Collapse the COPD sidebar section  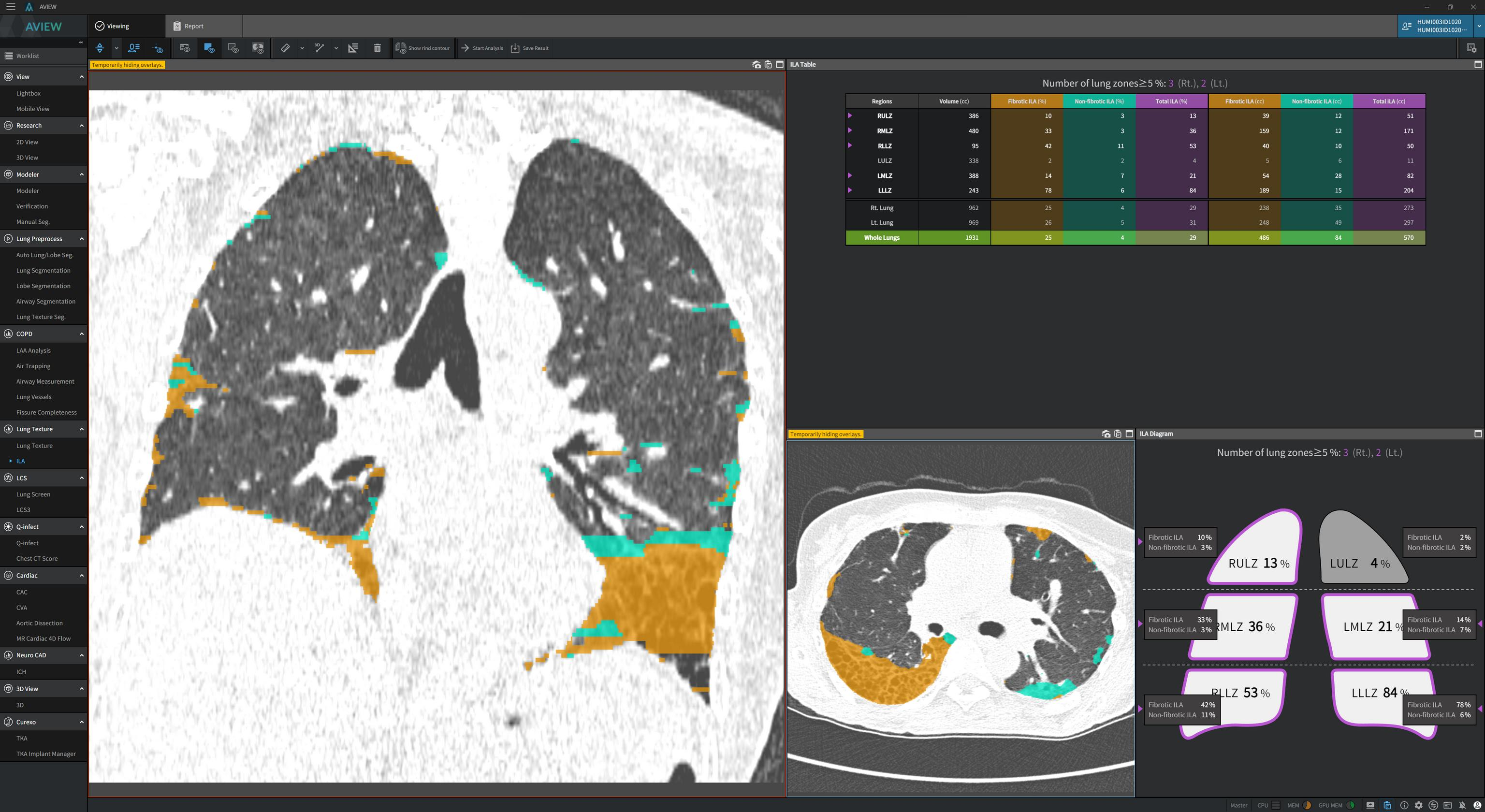coord(81,333)
